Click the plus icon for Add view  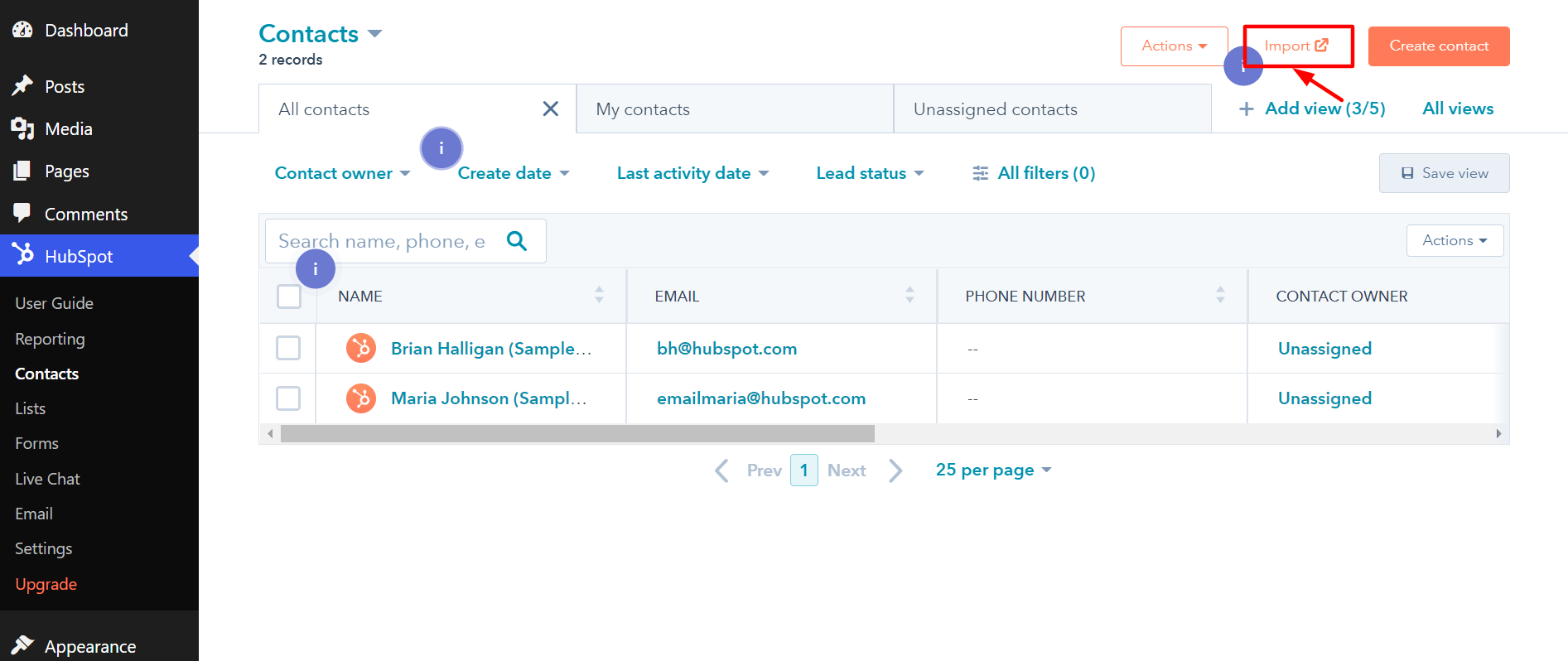pyautogui.click(x=1246, y=109)
